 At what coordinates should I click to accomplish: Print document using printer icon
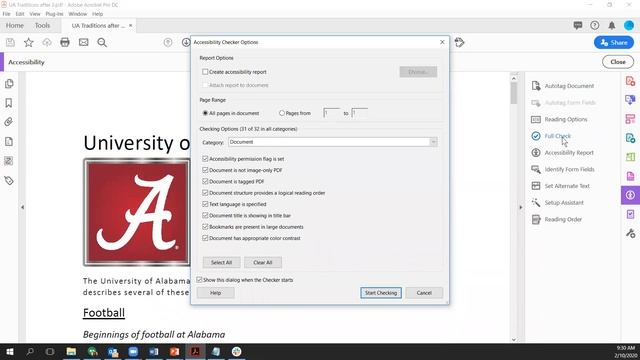click(65, 42)
